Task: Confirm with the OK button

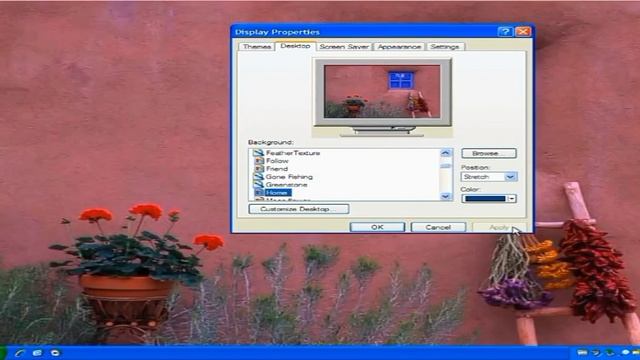Action: (377, 227)
